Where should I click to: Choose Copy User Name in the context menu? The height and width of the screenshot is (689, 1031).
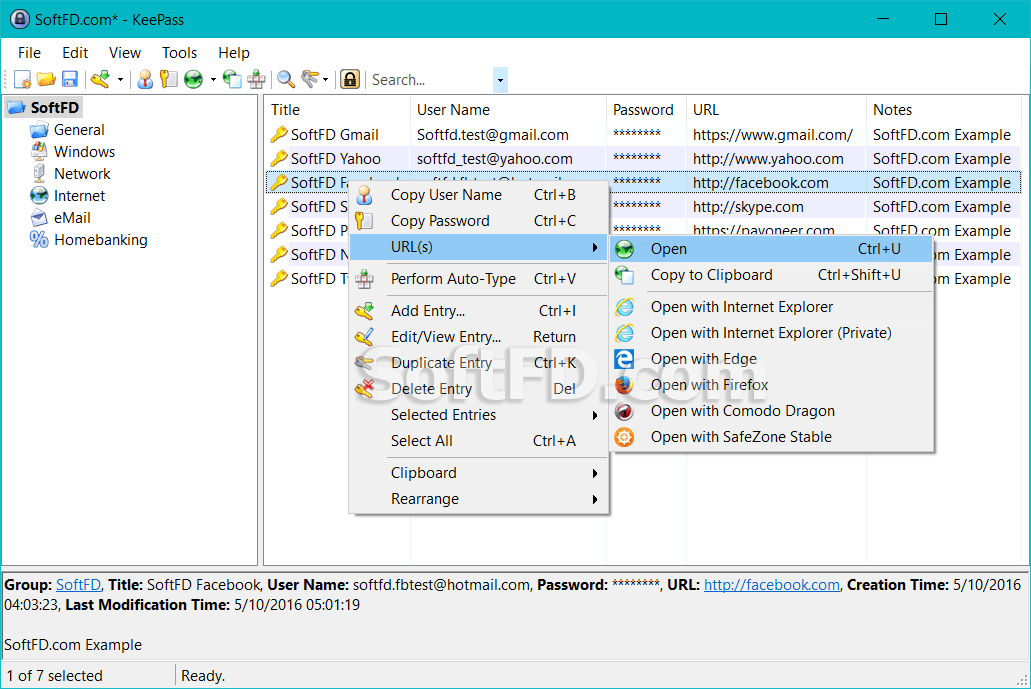coord(478,195)
